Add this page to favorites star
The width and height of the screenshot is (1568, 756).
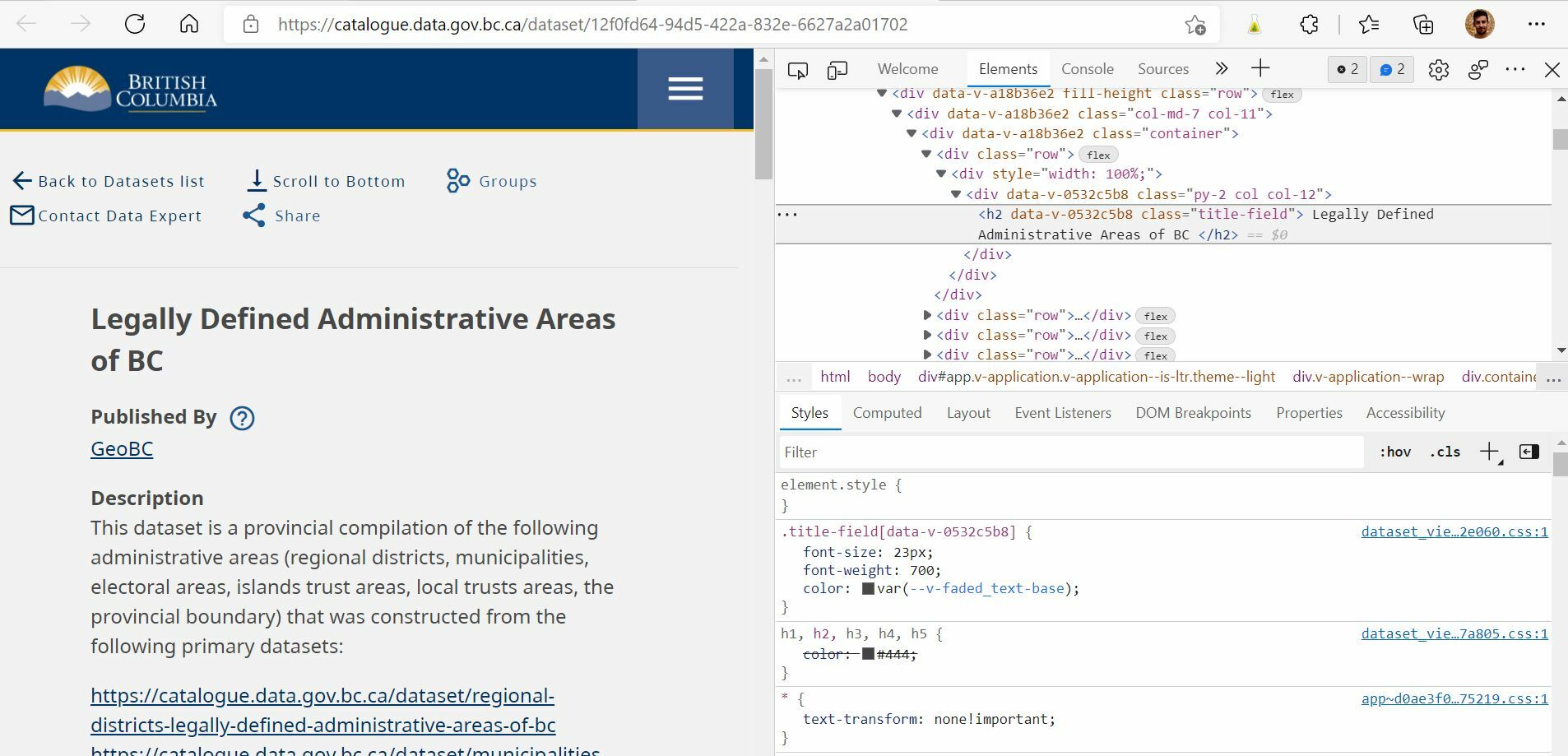(x=1195, y=25)
